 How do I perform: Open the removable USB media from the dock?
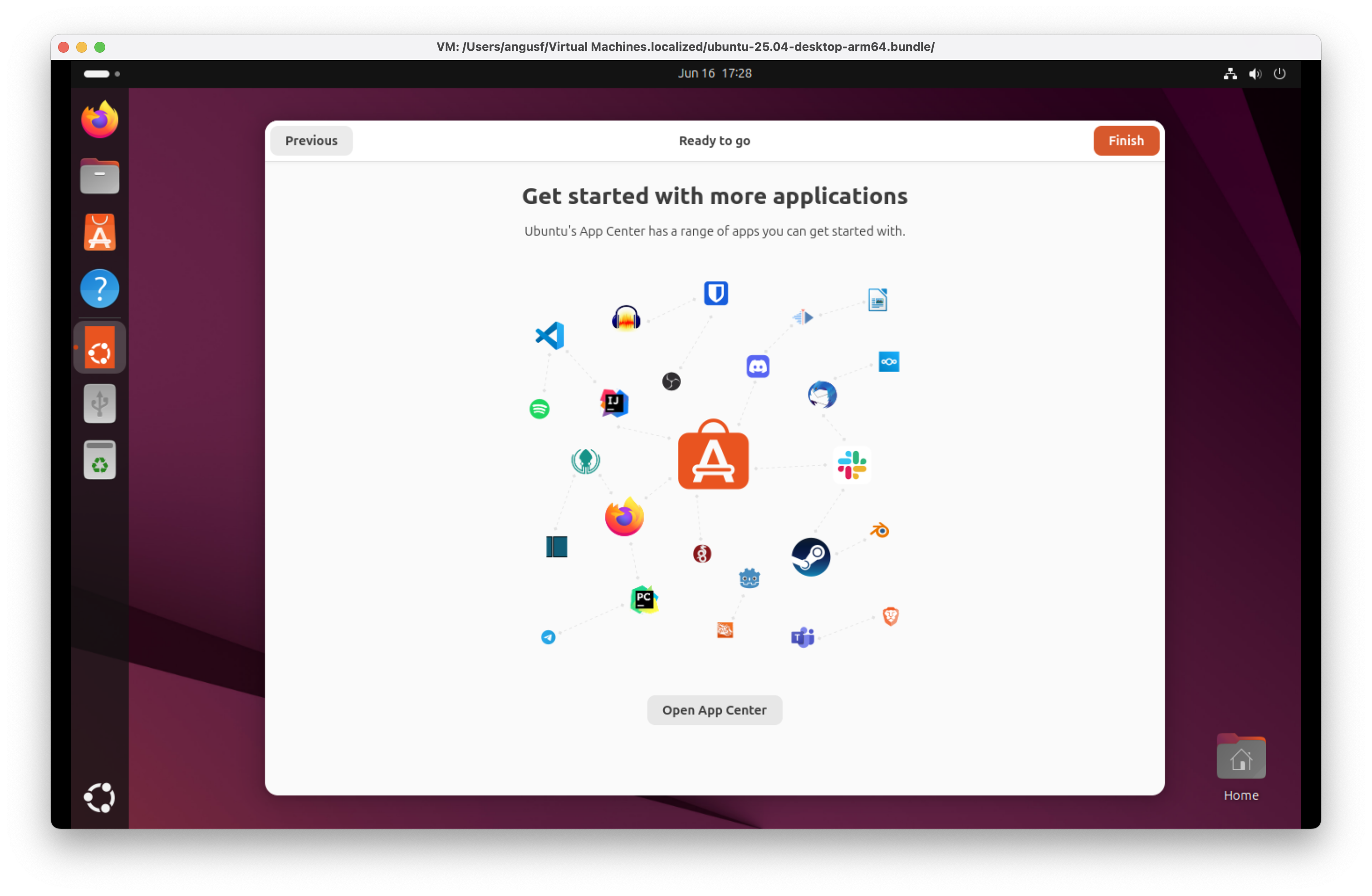(99, 403)
